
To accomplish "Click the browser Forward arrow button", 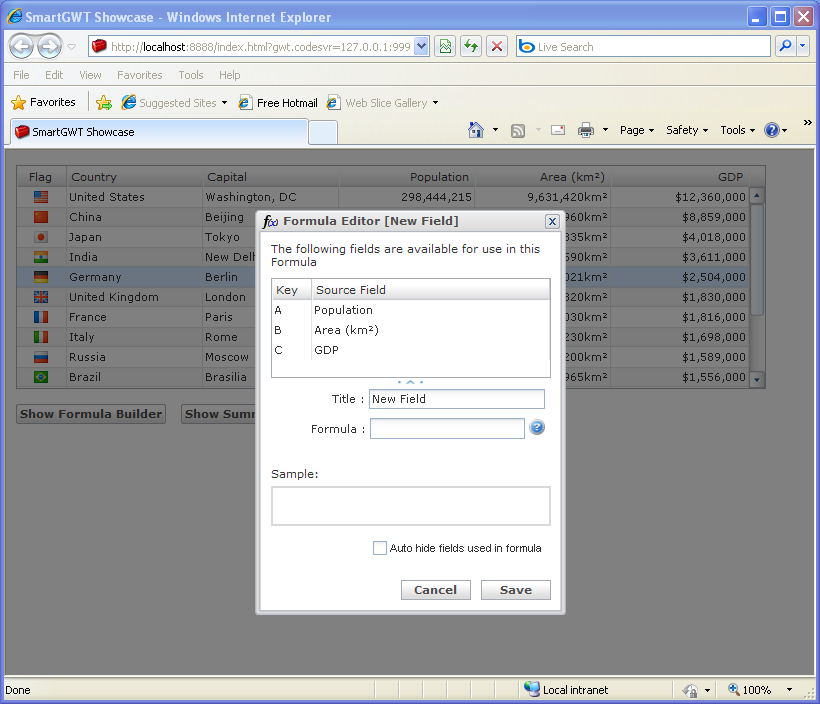I will pos(50,47).
